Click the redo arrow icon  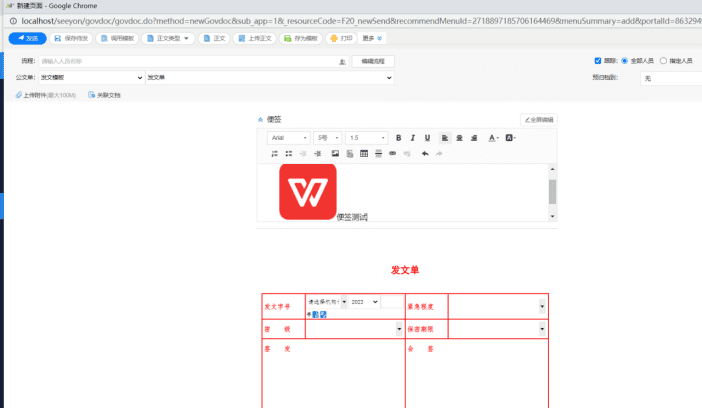pyautogui.click(x=439, y=154)
